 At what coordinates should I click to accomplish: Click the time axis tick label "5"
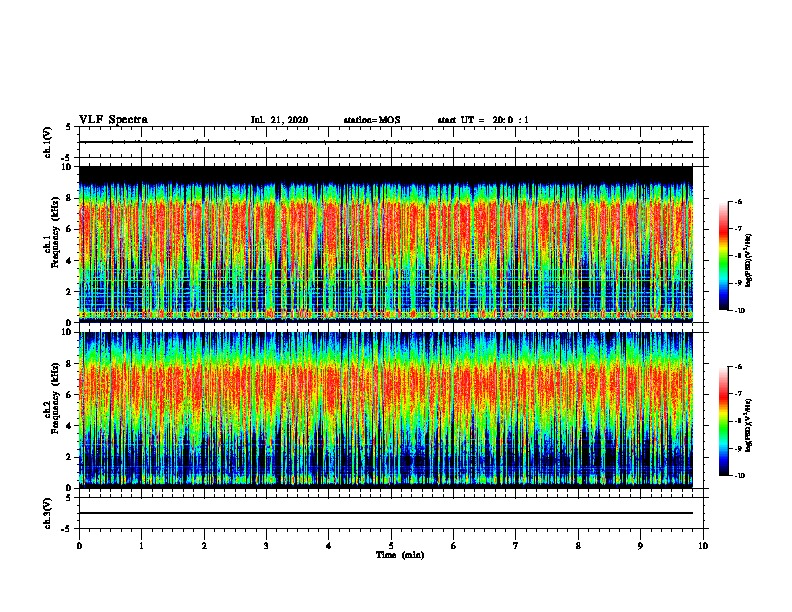(391, 546)
